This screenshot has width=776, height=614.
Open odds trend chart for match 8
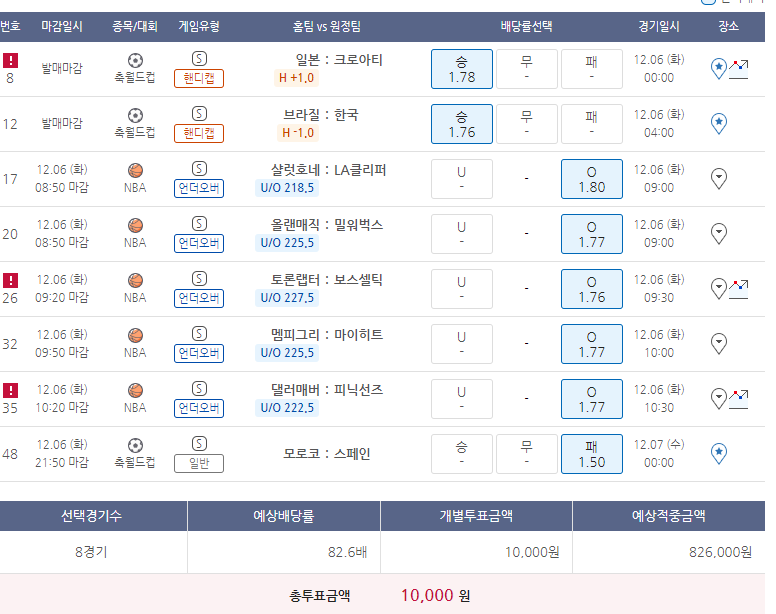738,70
